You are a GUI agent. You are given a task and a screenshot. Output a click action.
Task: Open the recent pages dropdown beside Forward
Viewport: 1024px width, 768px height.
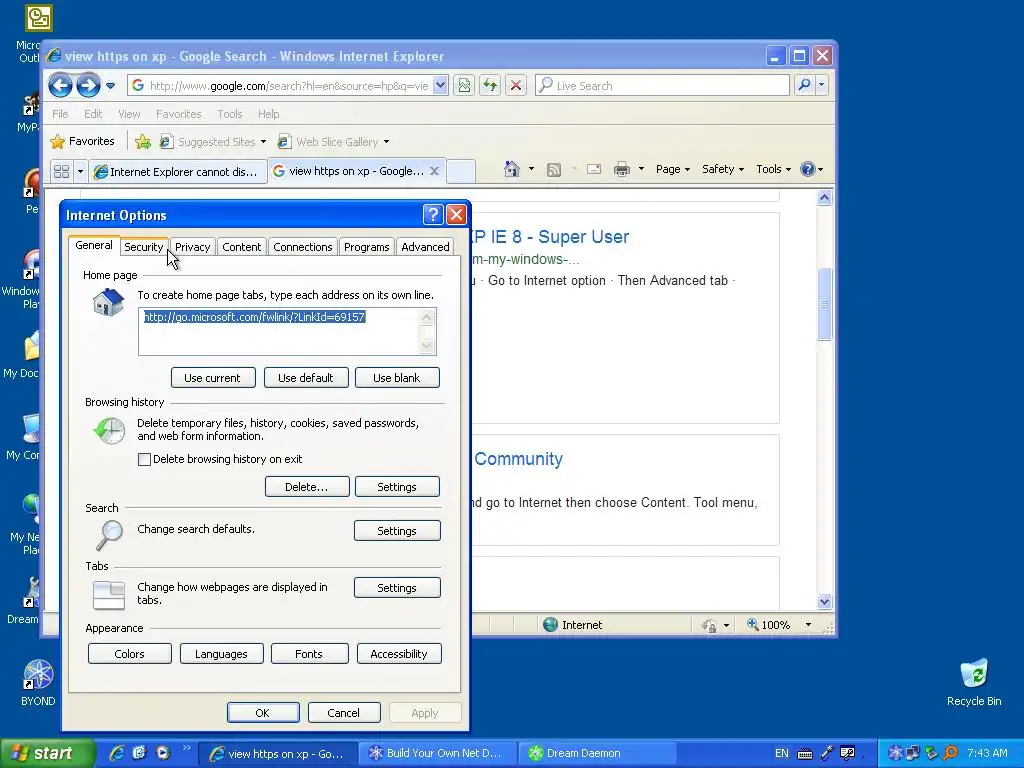pos(110,86)
